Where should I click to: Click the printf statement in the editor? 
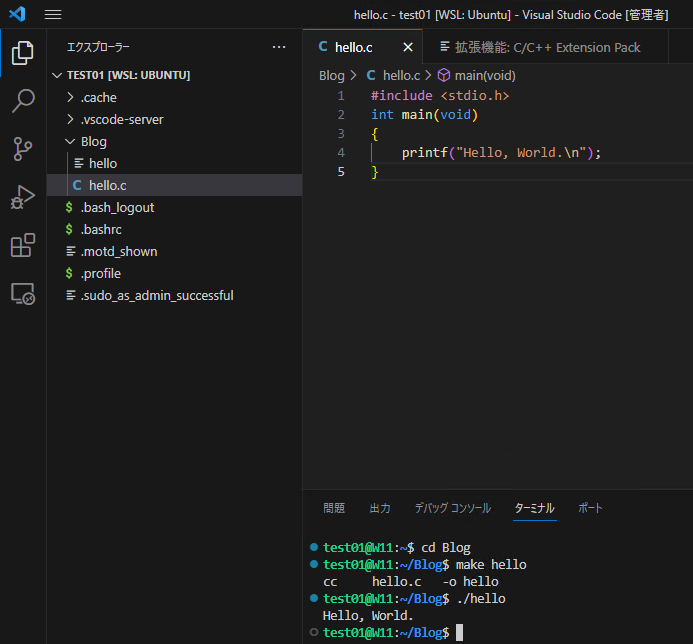click(501, 152)
